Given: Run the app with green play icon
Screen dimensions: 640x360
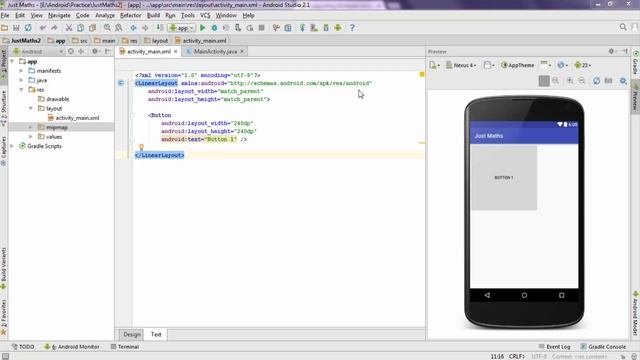Looking at the screenshot, I should 202,28.
